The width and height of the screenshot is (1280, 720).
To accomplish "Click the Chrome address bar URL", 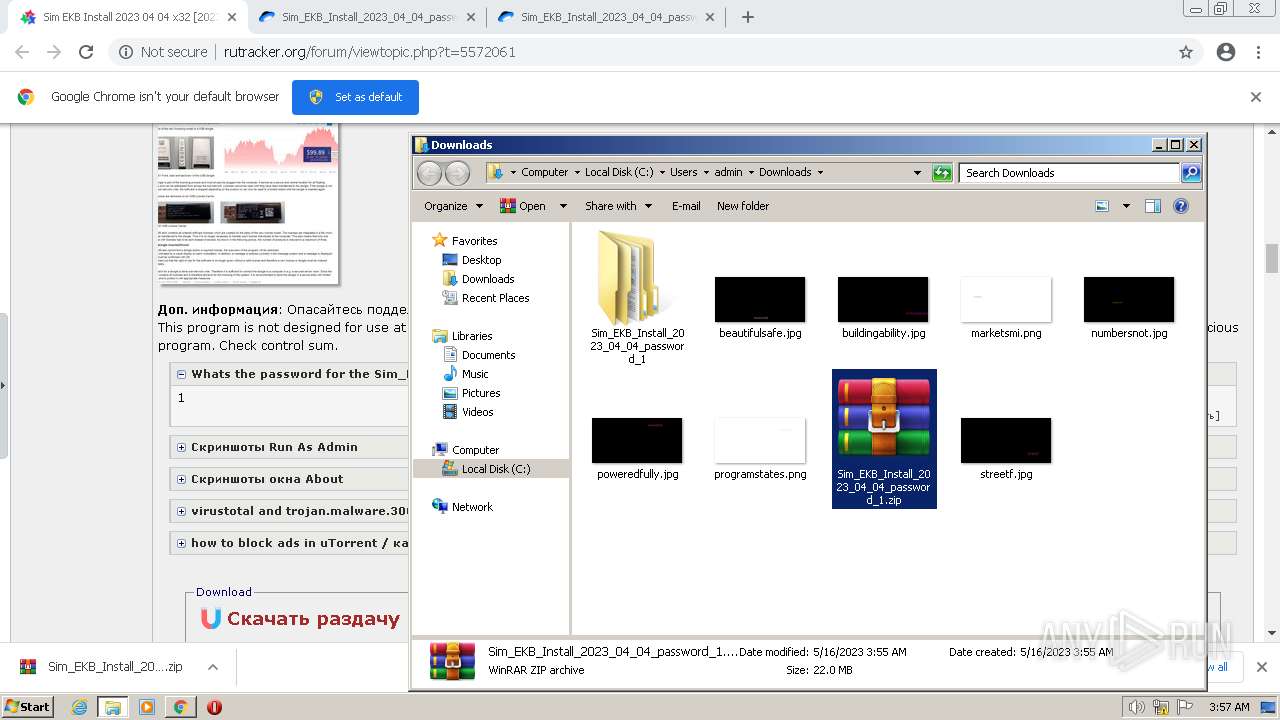I will tap(370, 52).
